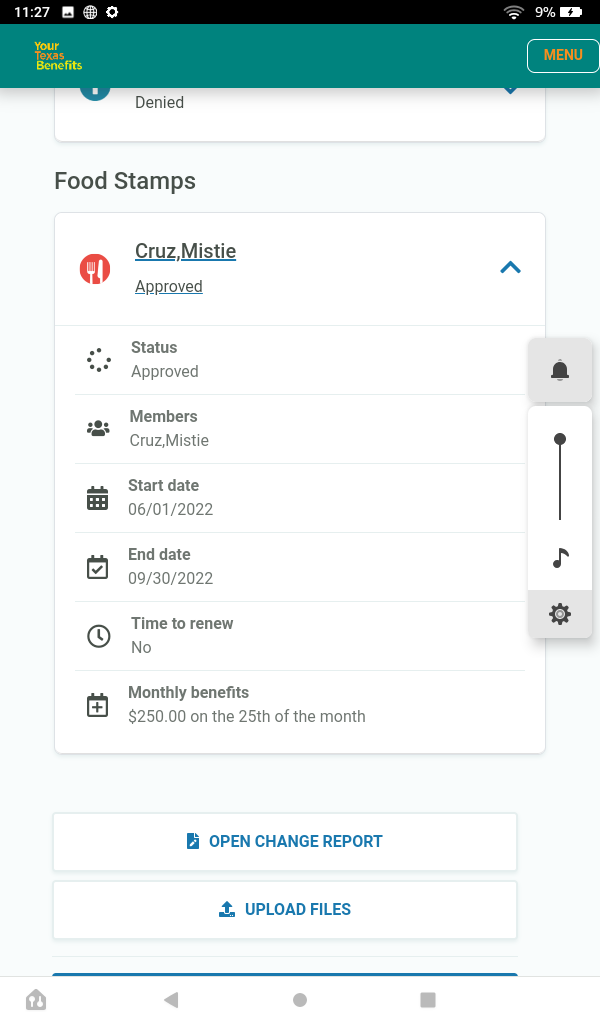The width and height of the screenshot is (600, 1024).
Task: Tap the Monthly benefits calendar-plus icon
Action: coord(97,705)
